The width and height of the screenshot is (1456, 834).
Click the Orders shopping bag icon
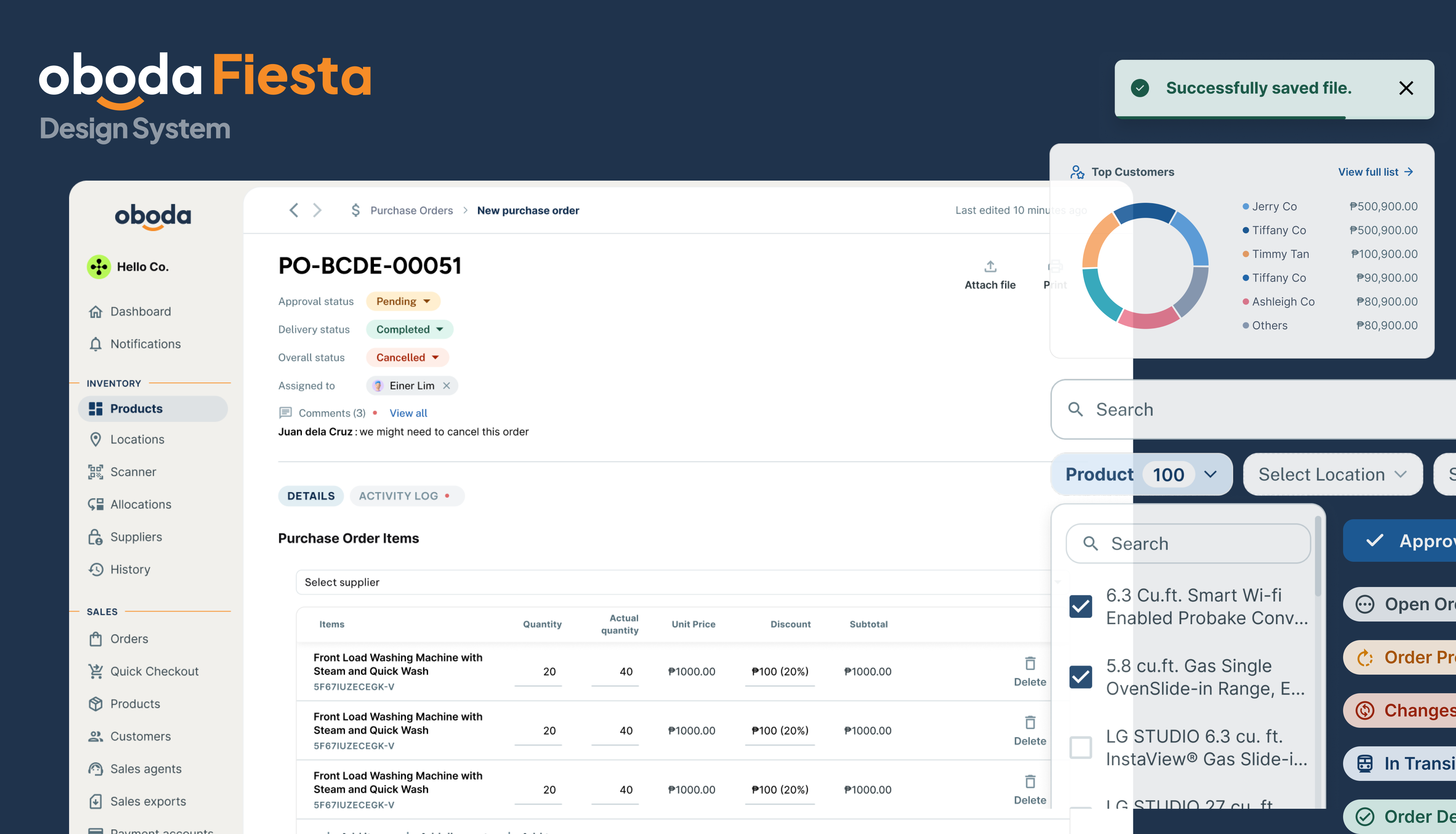coord(96,639)
